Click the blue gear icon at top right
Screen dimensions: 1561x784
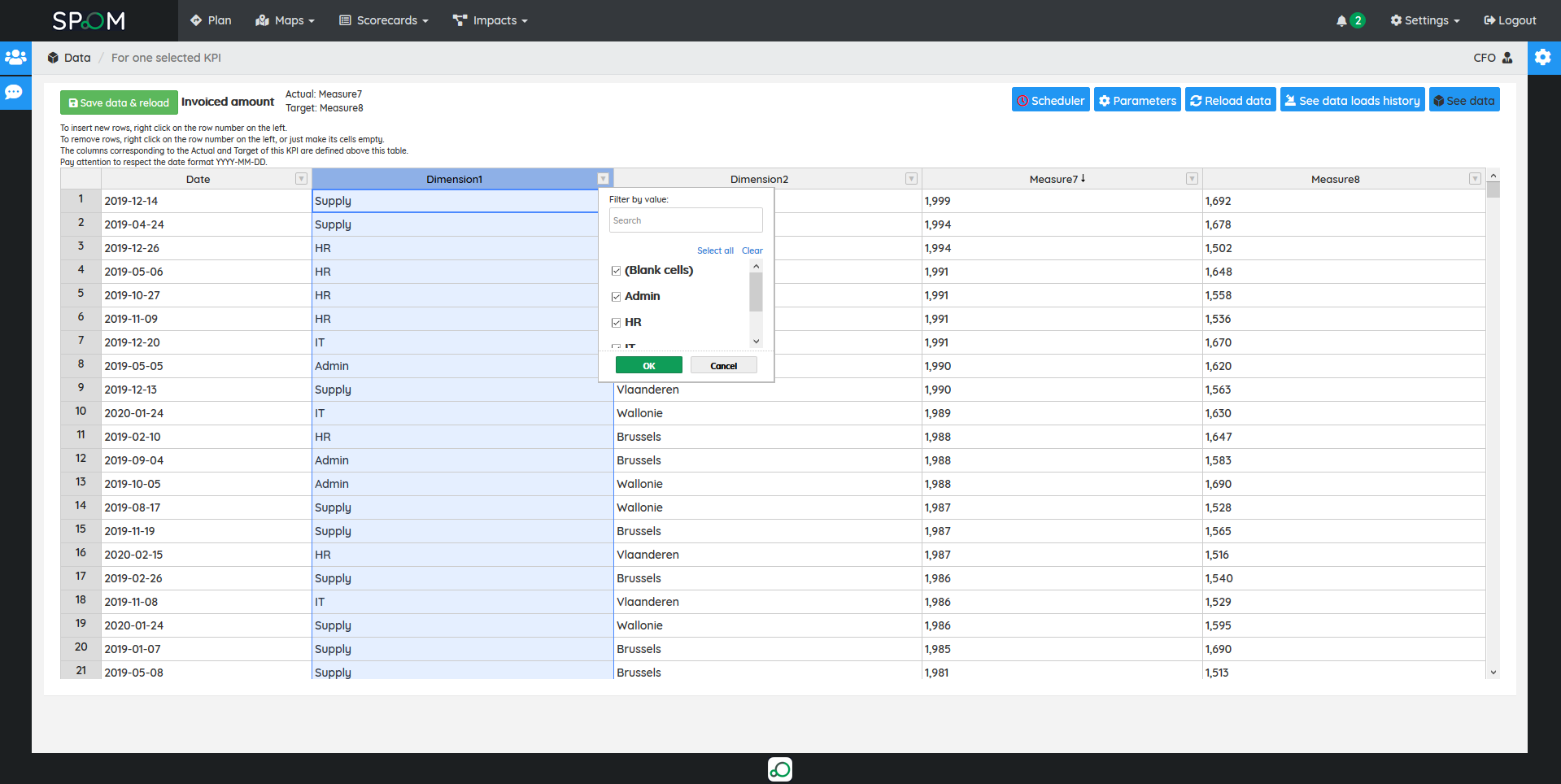(x=1543, y=58)
